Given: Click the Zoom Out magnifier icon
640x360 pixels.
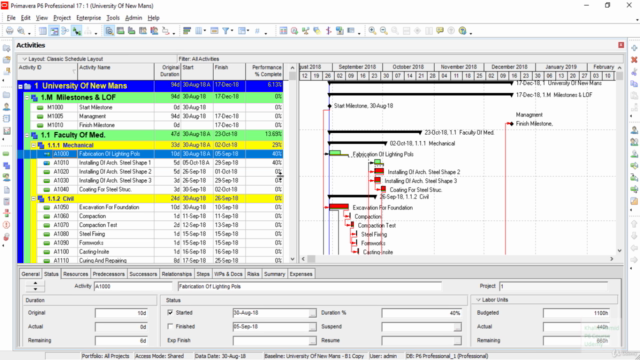Looking at the screenshot, I should [384, 31].
